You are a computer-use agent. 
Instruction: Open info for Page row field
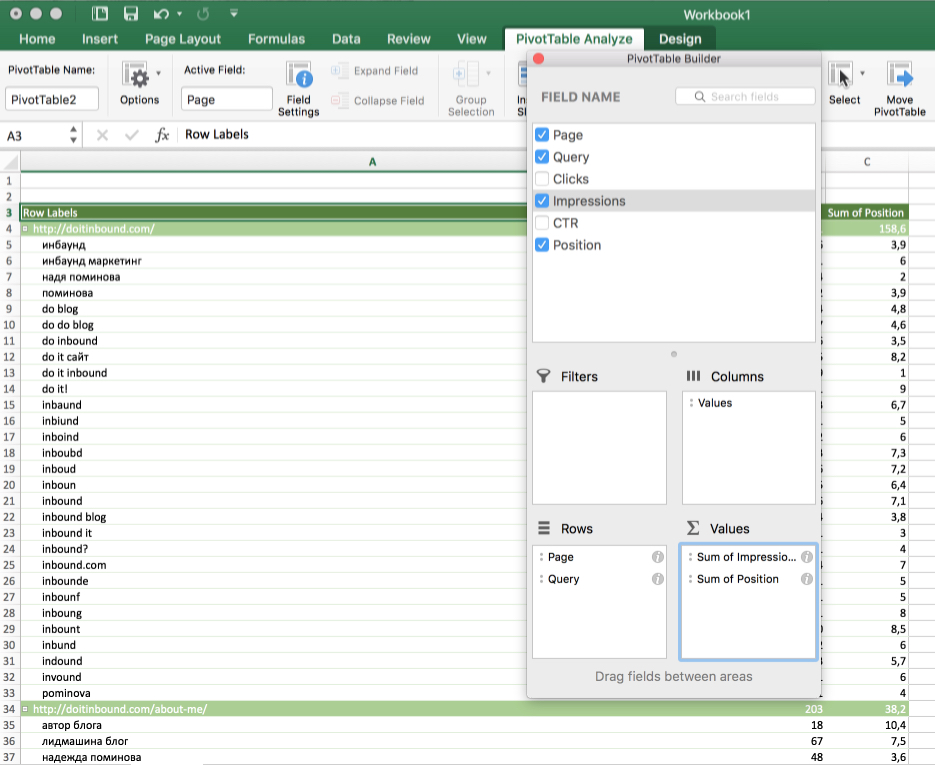point(658,557)
